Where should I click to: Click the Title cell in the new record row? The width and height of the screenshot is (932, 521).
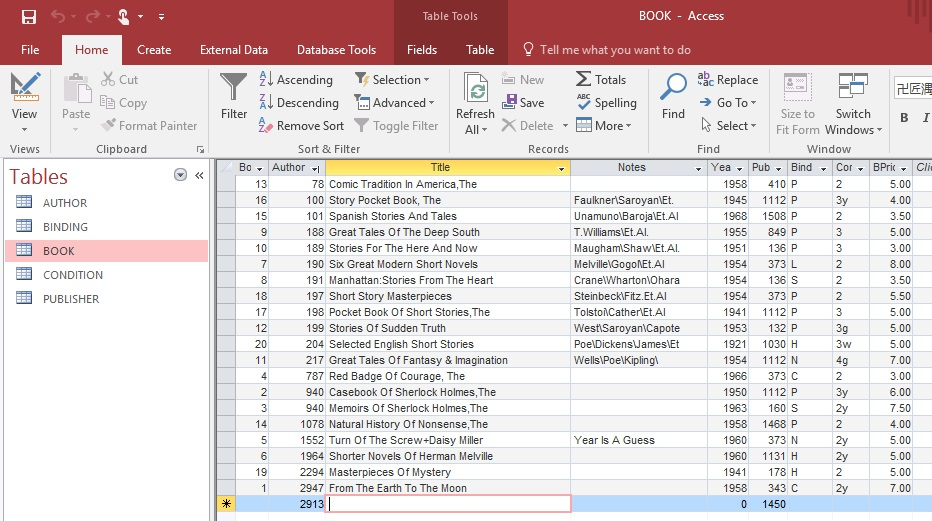pyautogui.click(x=448, y=504)
